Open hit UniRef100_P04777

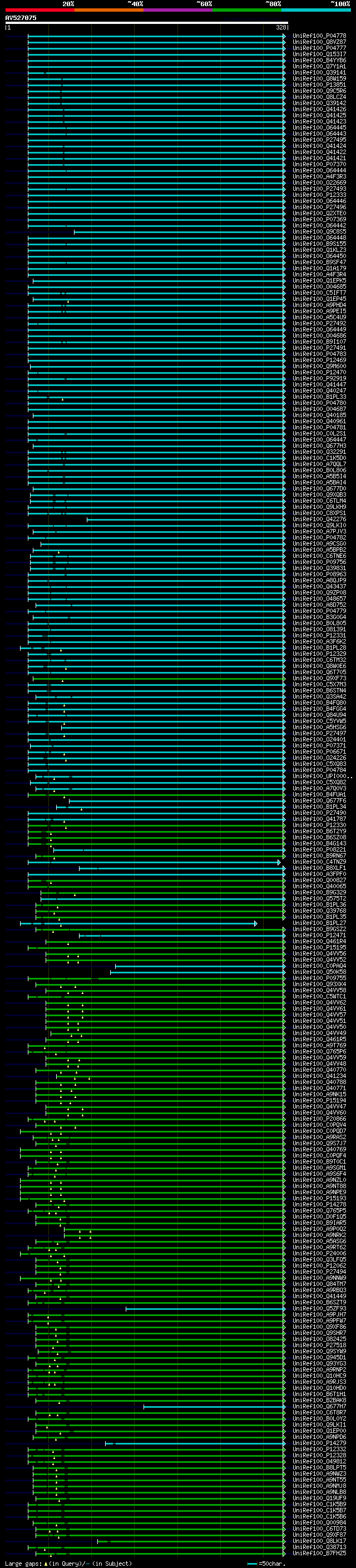coord(319,48)
